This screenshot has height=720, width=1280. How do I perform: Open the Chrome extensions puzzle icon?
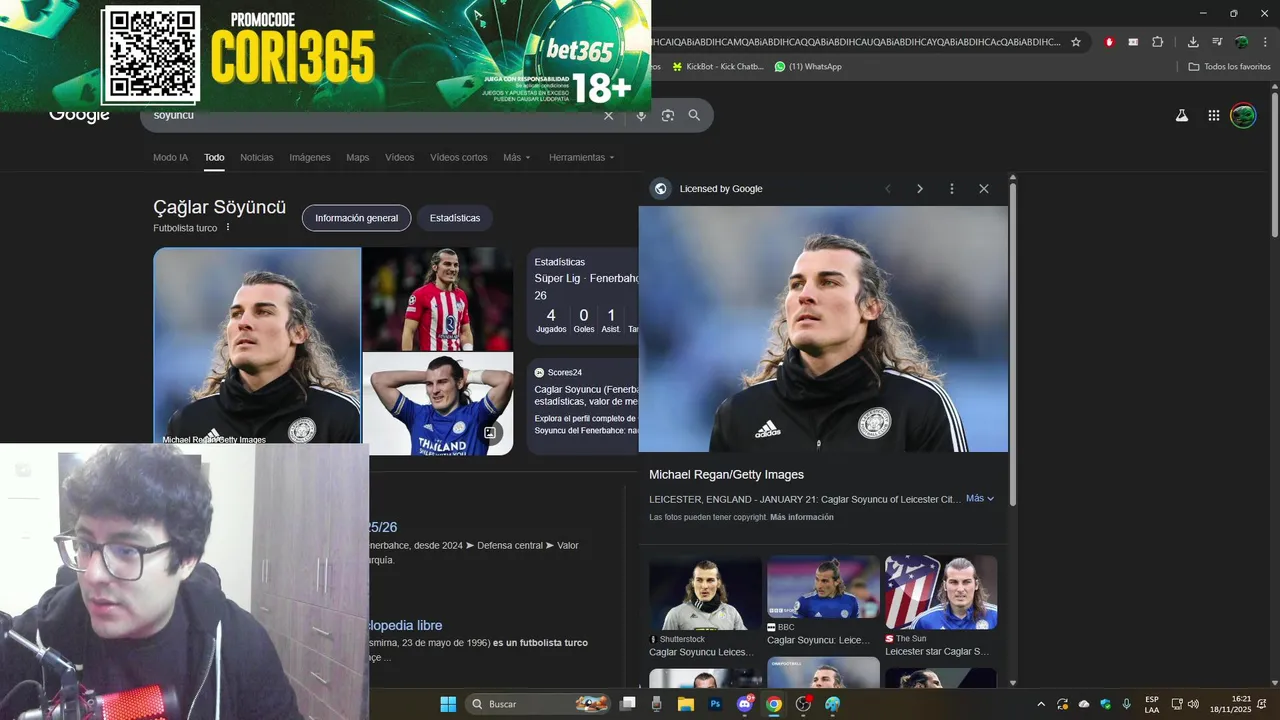(x=1158, y=42)
